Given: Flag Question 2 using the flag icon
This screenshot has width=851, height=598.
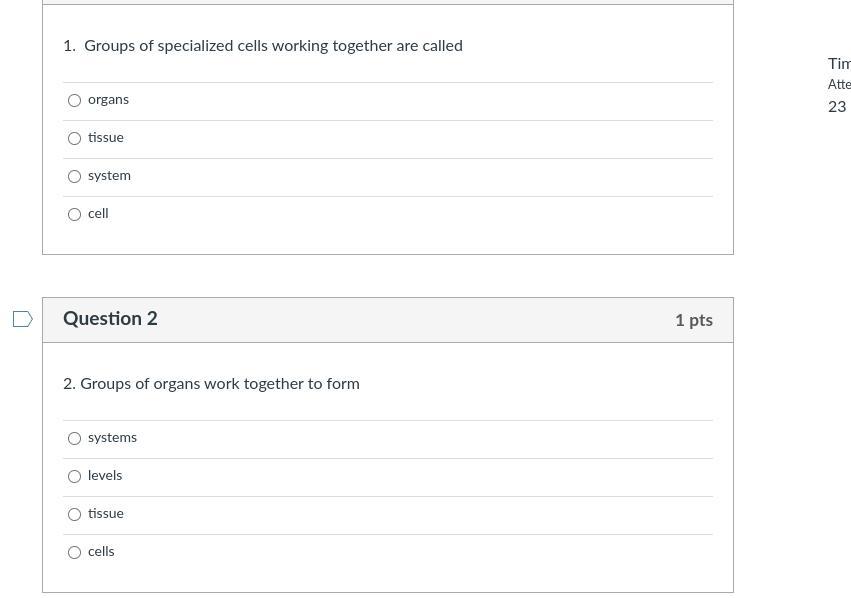Looking at the screenshot, I should tap(22, 319).
